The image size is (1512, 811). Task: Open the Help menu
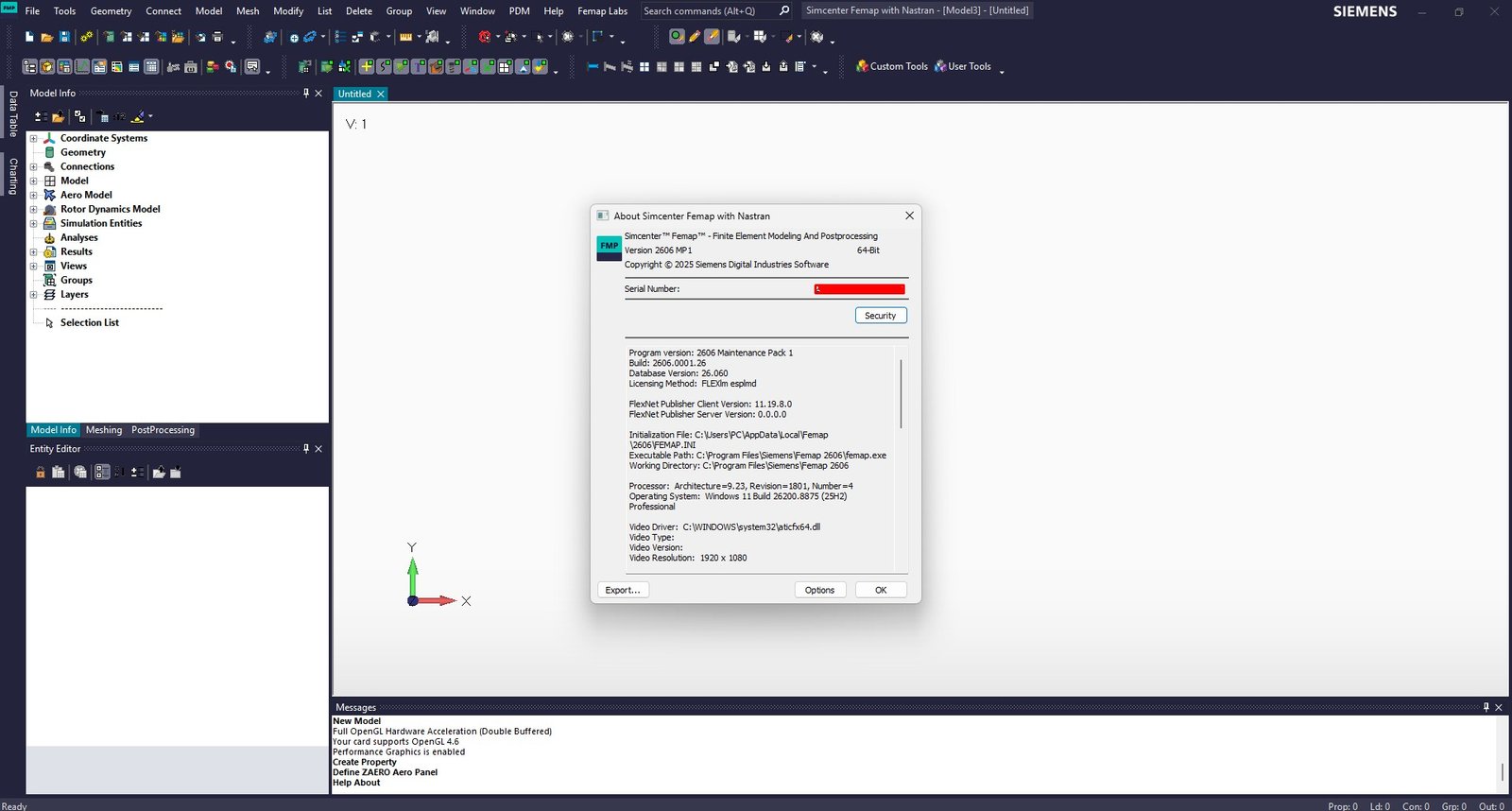(554, 11)
